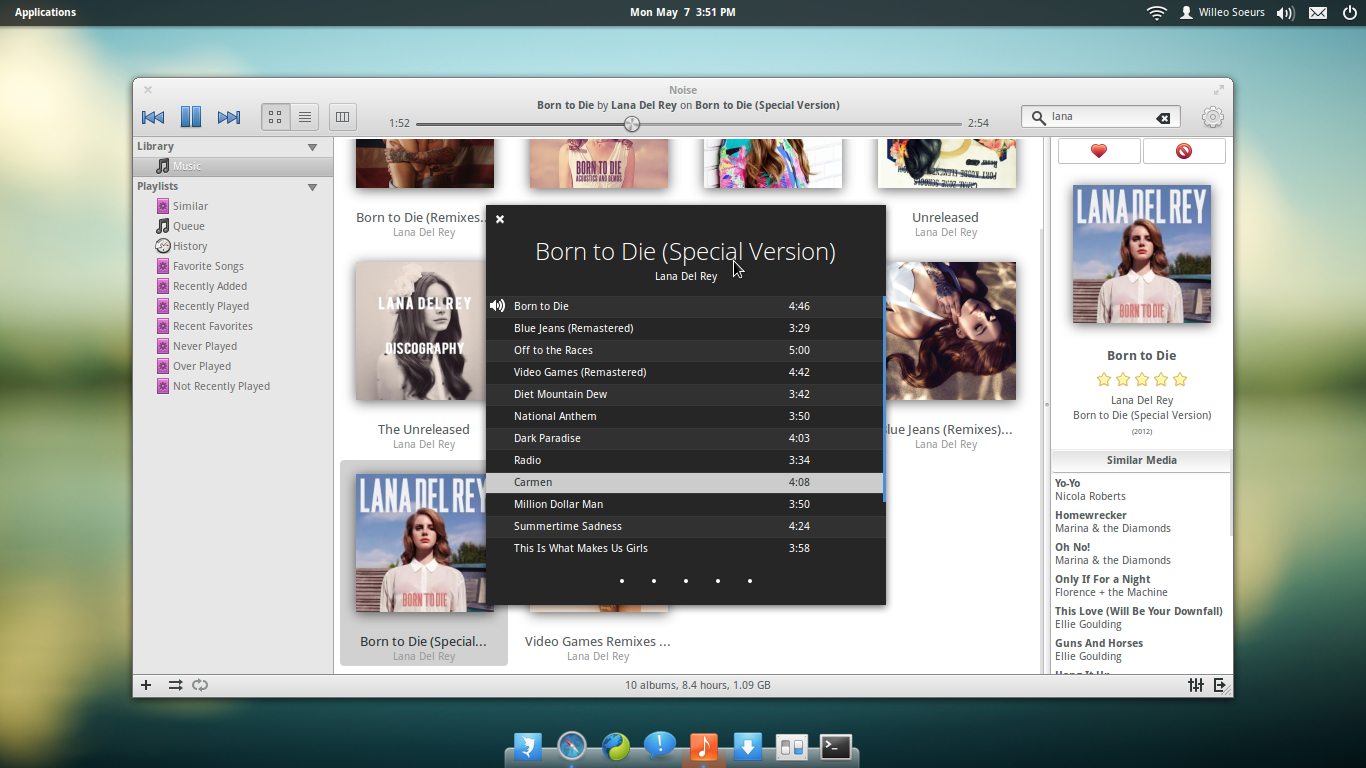1366x768 pixels.
Task: Select the highlighted 'Carmen' track
Action: (685, 482)
